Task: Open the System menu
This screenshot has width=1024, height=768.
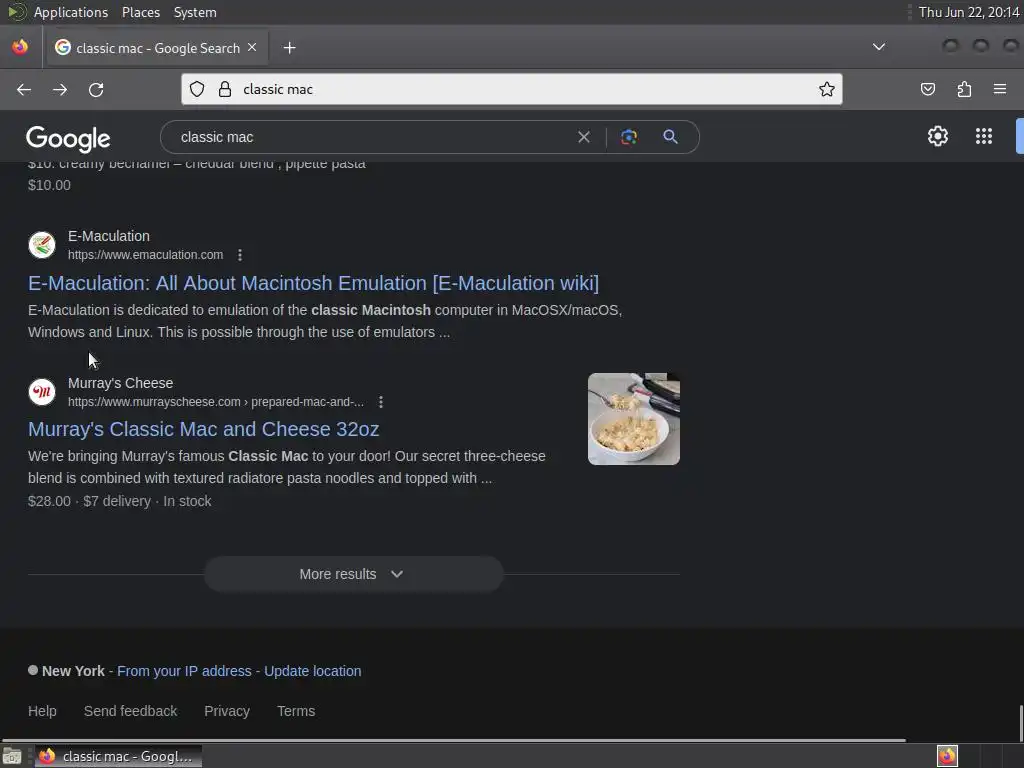Action: 195,12
